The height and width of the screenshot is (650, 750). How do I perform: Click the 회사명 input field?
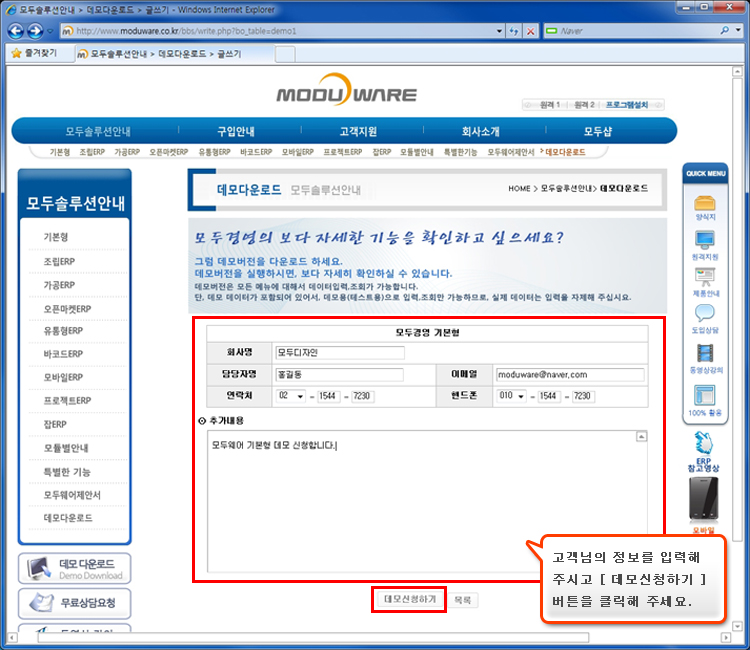pyautogui.click(x=340, y=353)
